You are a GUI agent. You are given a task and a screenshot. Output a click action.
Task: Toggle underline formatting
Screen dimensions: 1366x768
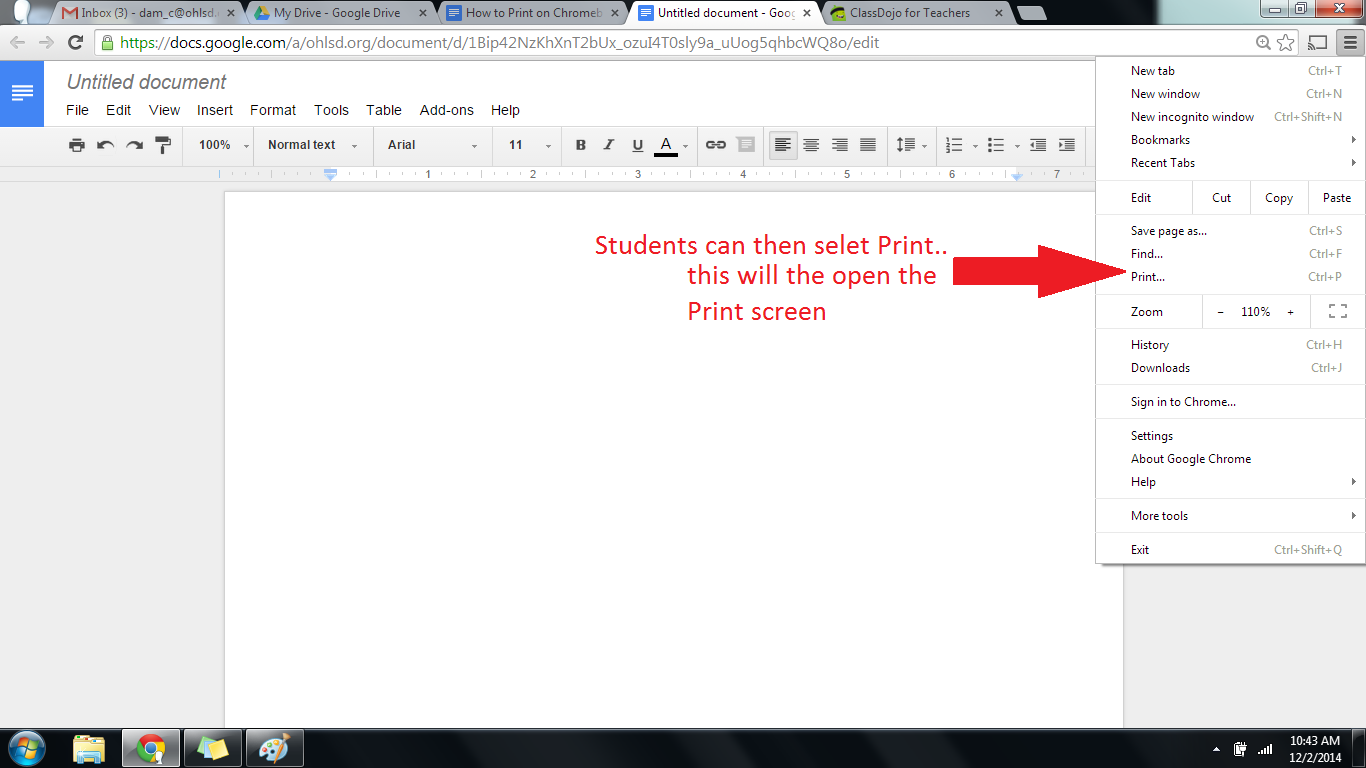[637, 145]
